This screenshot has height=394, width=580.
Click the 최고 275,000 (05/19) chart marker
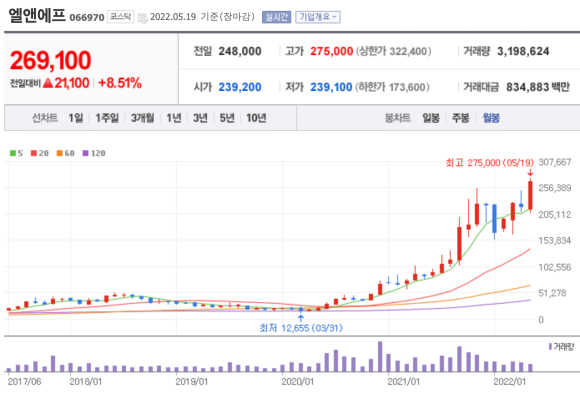click(489, 163)
